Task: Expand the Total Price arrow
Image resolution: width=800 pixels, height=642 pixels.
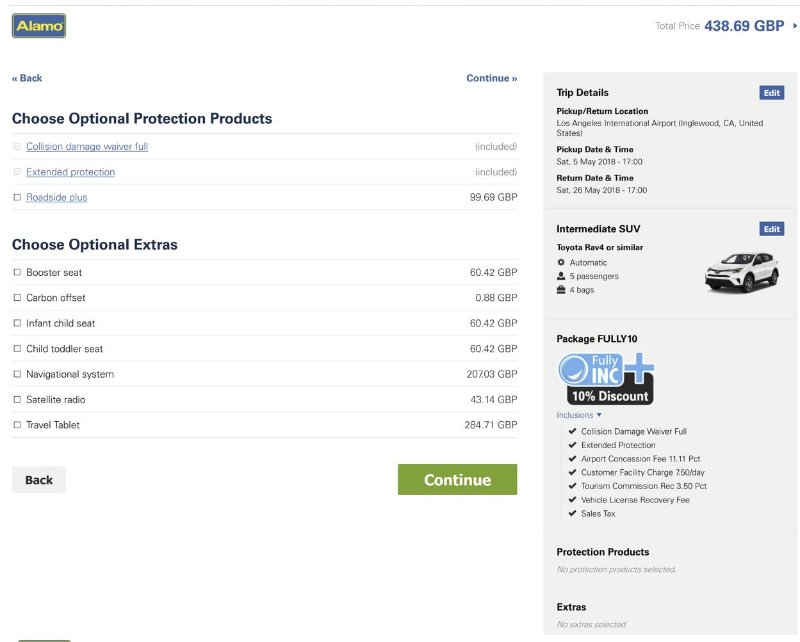Action: 795,26
